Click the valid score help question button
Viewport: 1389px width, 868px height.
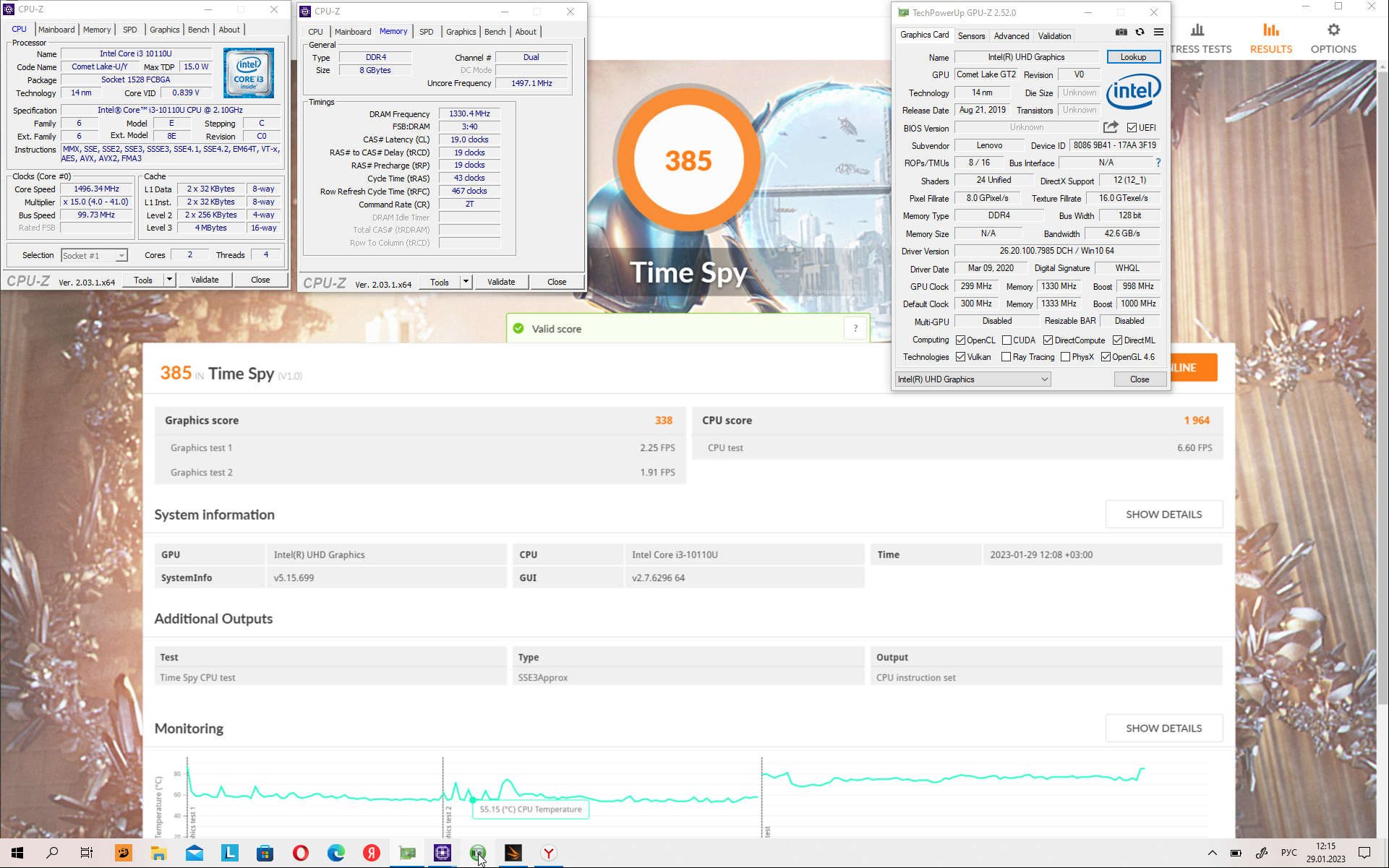855,329
